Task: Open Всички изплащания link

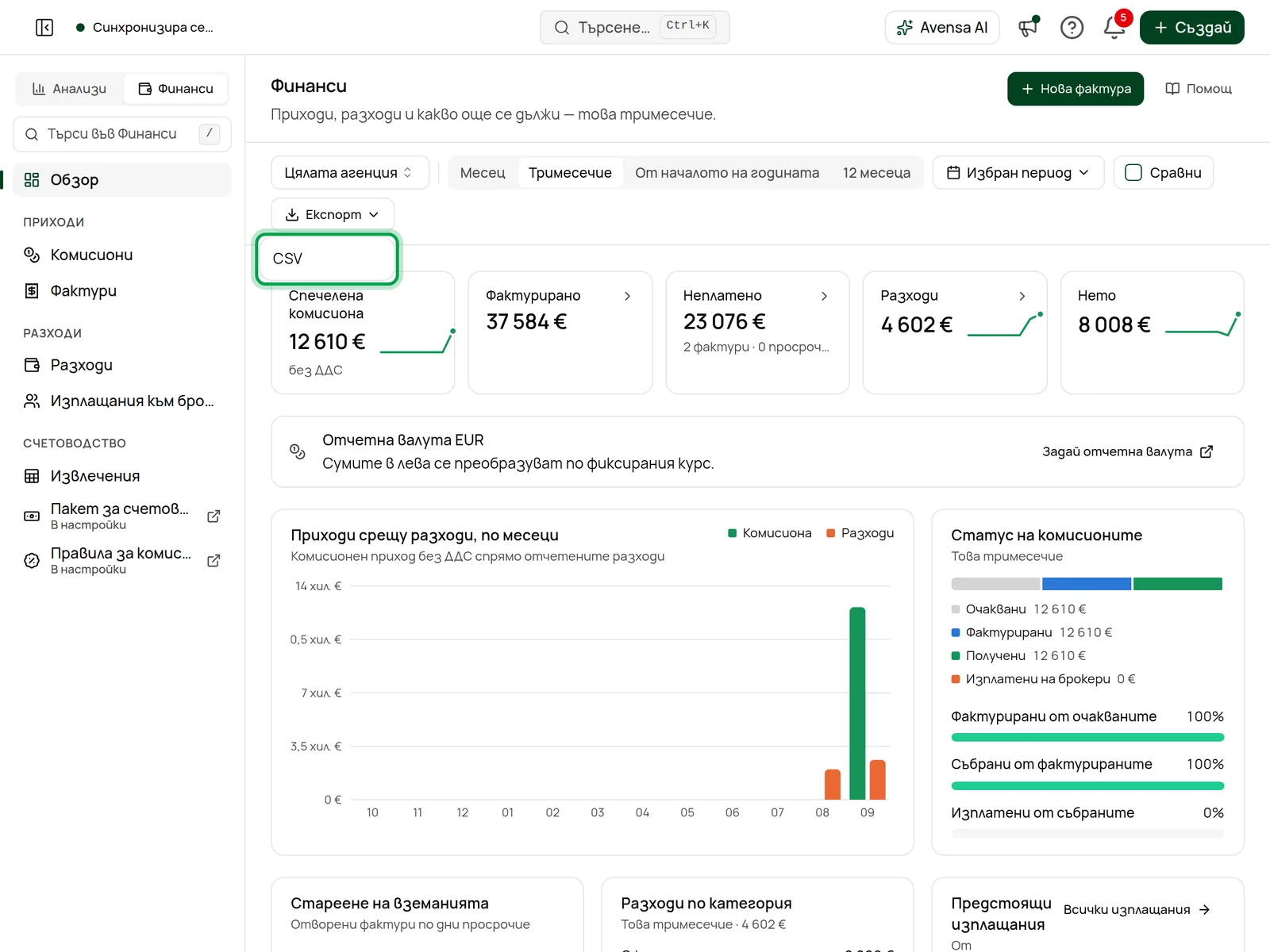Action: (1137, 910)
